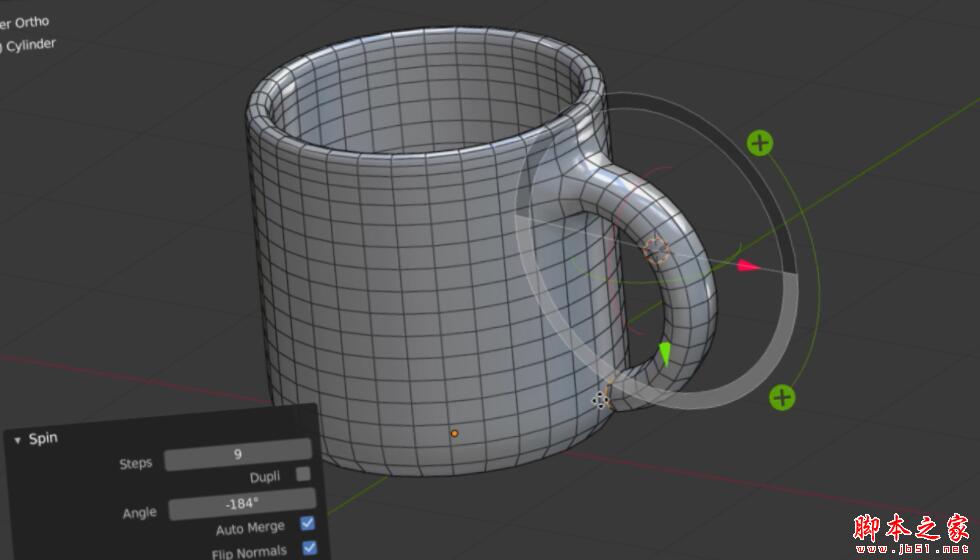Click the jb51.net watermark link
980x560 pixels.
click(914, 548)
